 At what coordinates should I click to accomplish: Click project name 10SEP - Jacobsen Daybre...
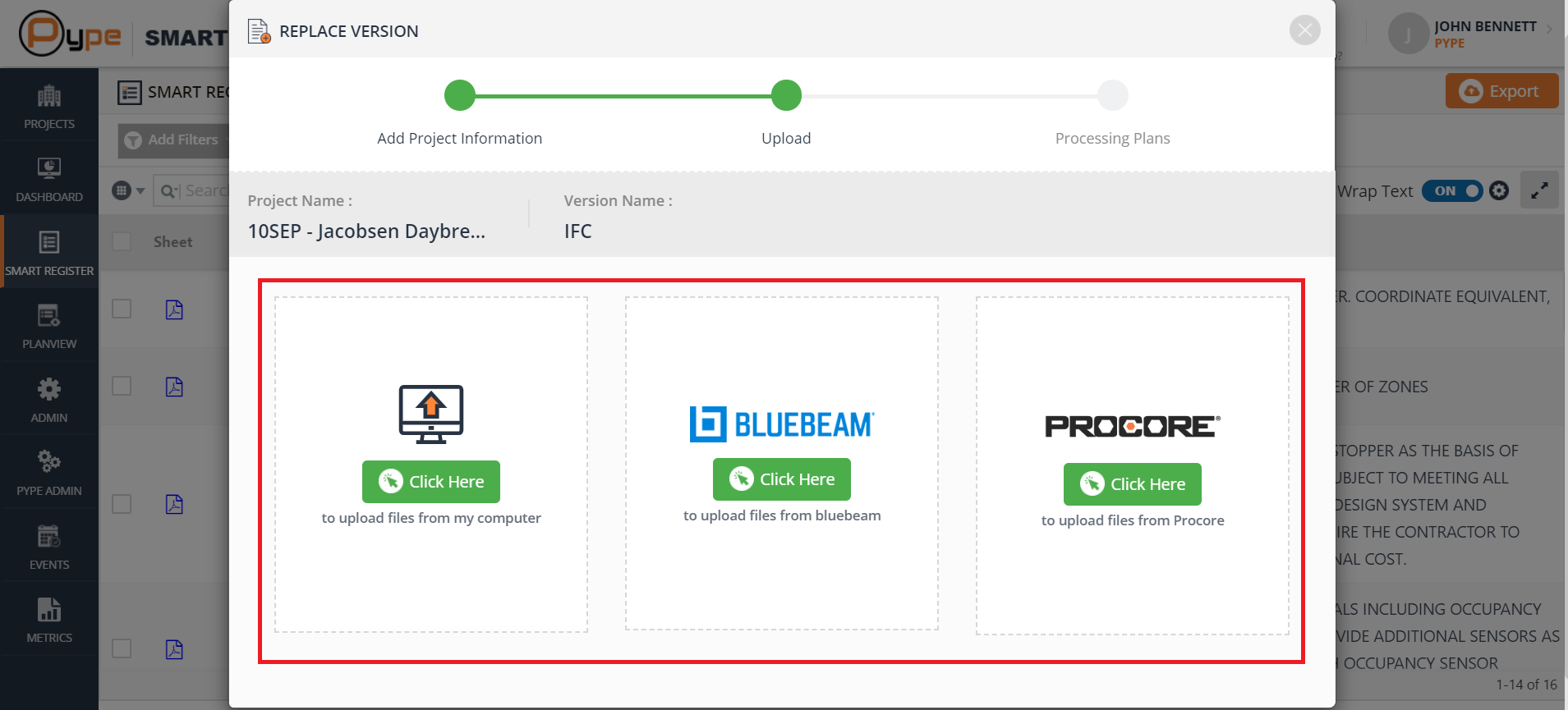coord(366,231)
